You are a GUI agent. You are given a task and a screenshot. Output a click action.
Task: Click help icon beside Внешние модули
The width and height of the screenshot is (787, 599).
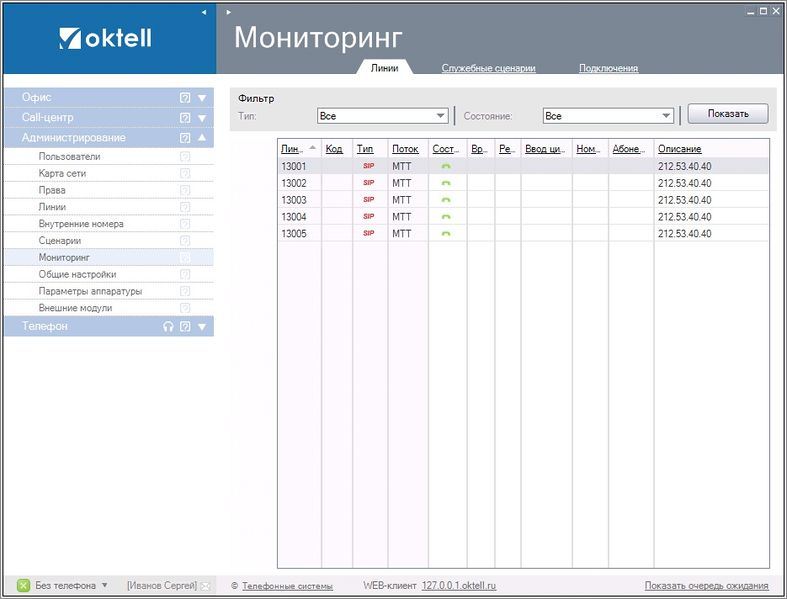[x=185, y=308]
